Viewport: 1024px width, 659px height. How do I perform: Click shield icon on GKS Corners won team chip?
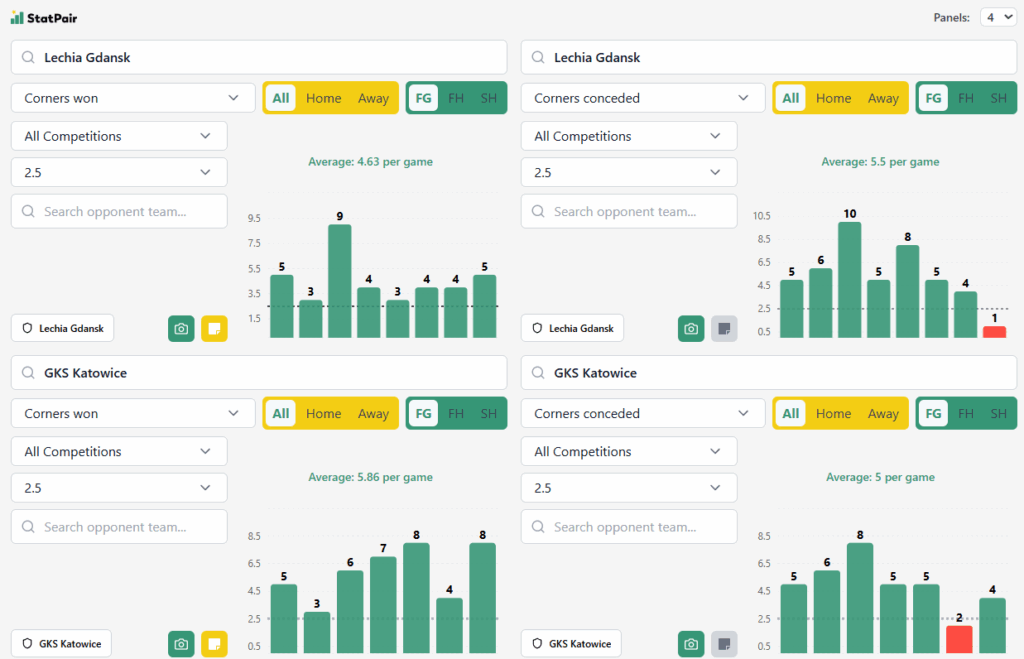click(27, 643)
